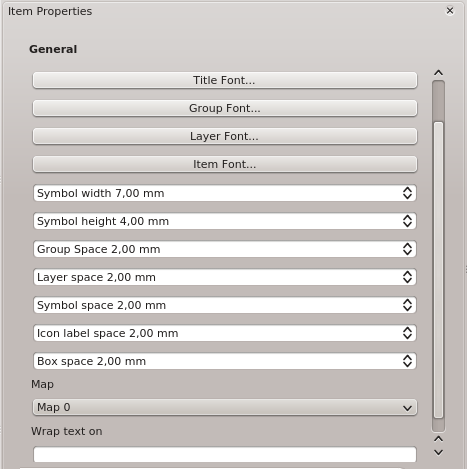Adjust Icon label space spinner

click(407, 333)
